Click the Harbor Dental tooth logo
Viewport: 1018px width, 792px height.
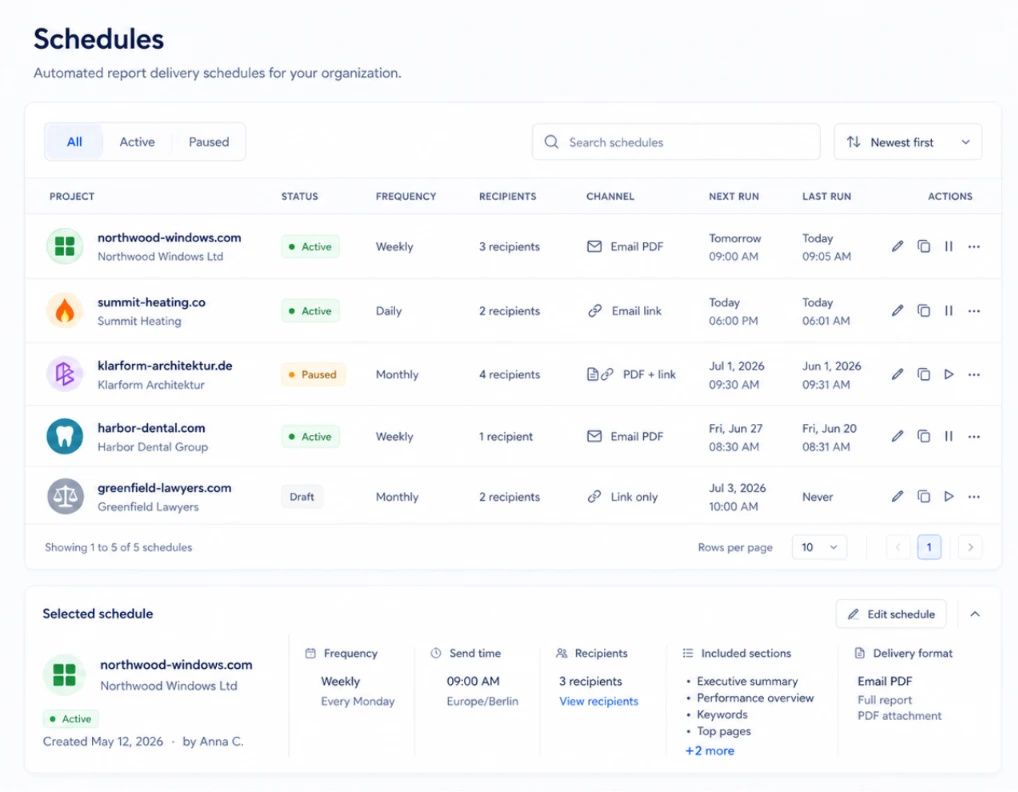click(x=65, y=436)
